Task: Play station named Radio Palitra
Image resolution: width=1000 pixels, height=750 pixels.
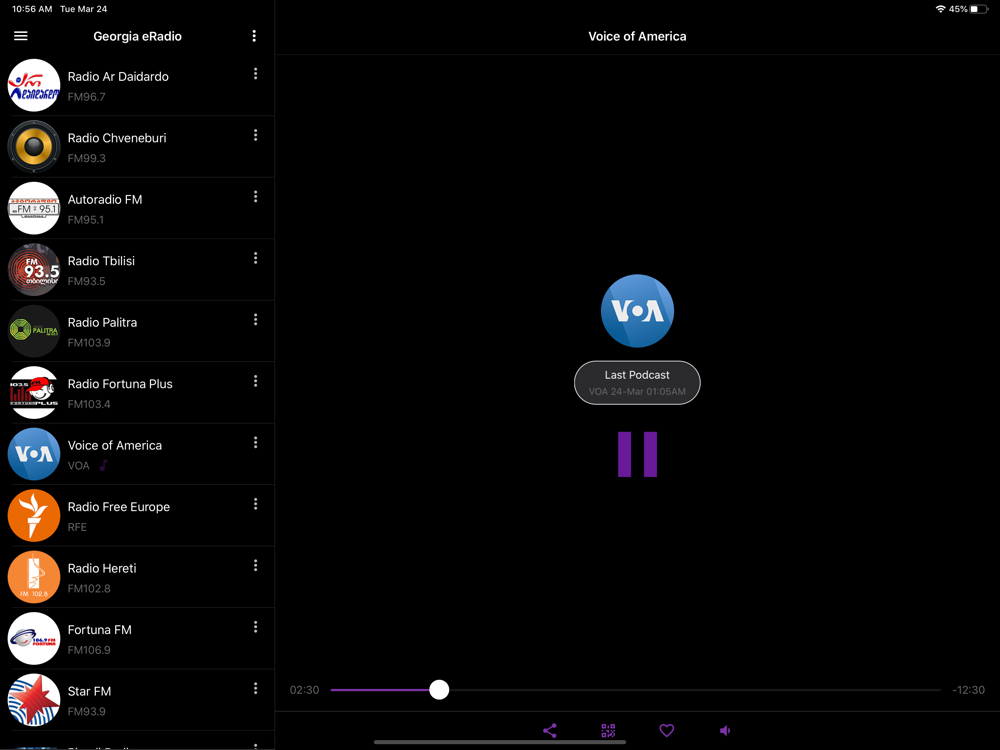Action: (x=102, y=322)
